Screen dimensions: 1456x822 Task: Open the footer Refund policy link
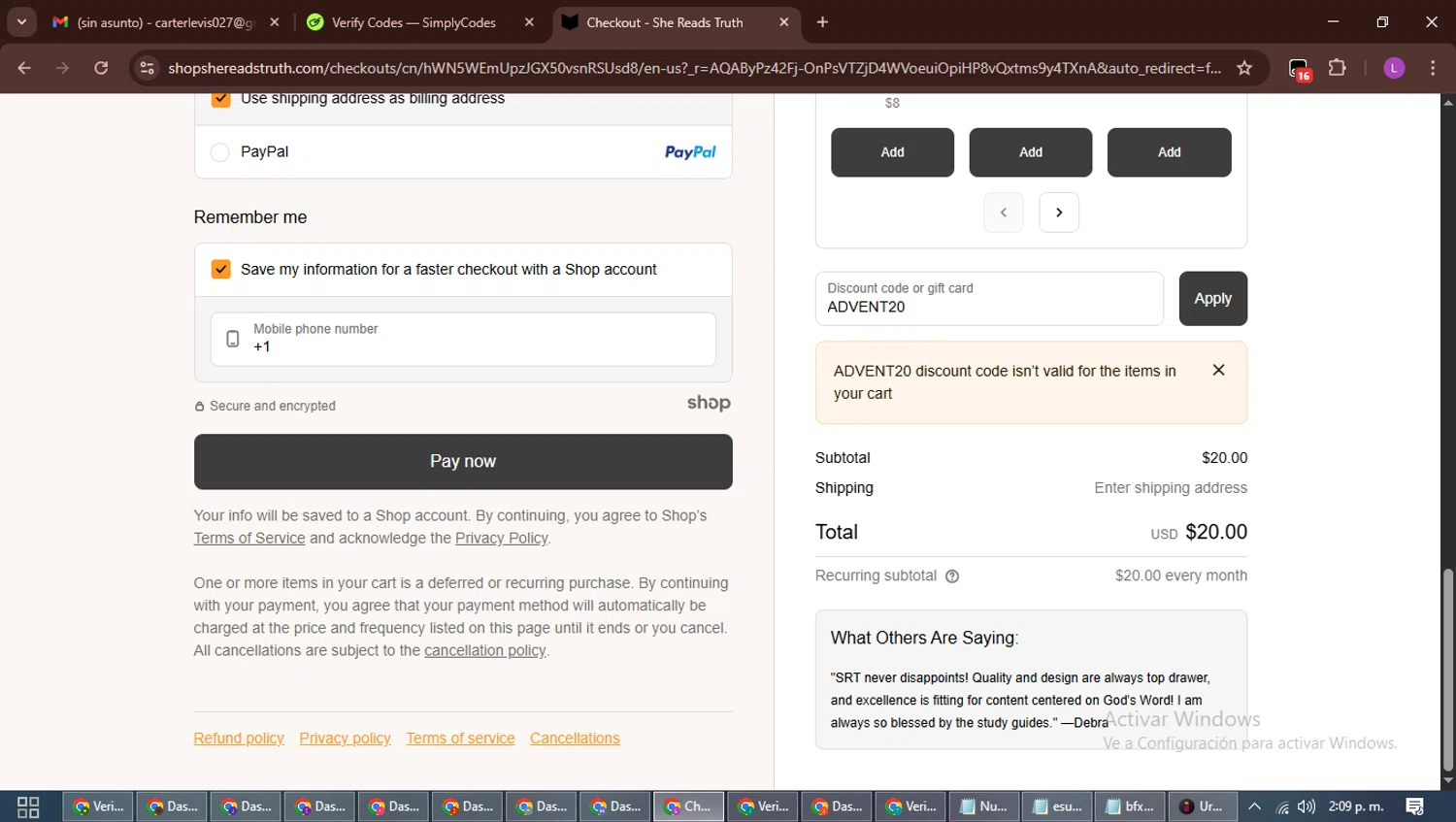point(239,739)
